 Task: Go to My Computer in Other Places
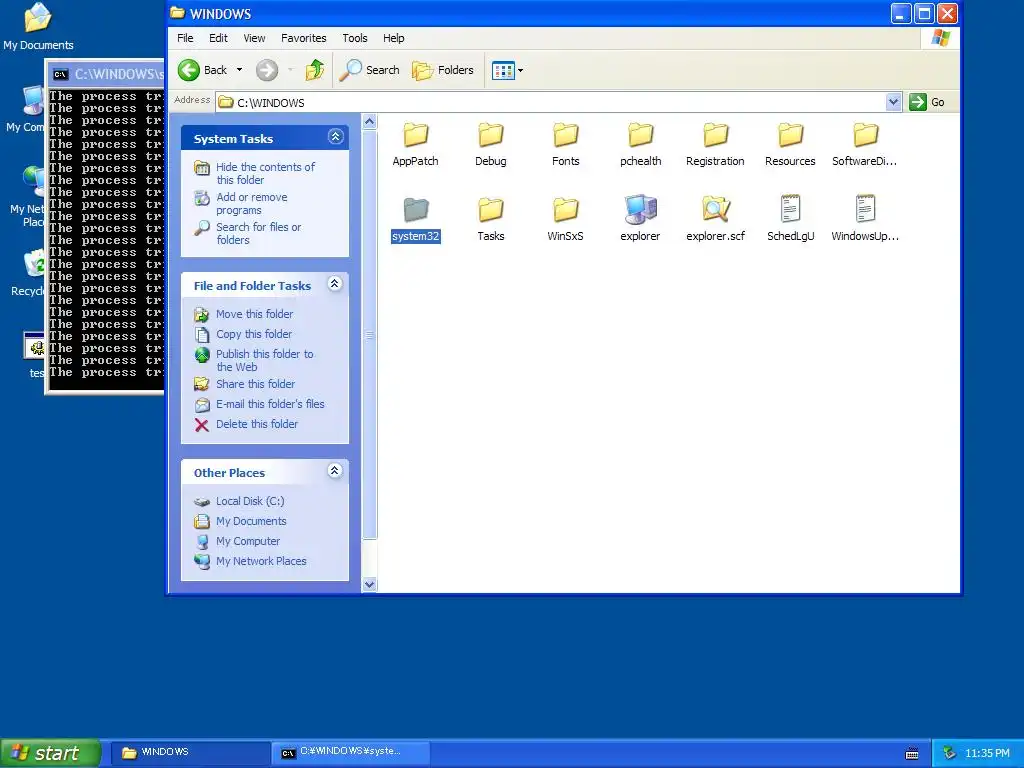point(248,541)
